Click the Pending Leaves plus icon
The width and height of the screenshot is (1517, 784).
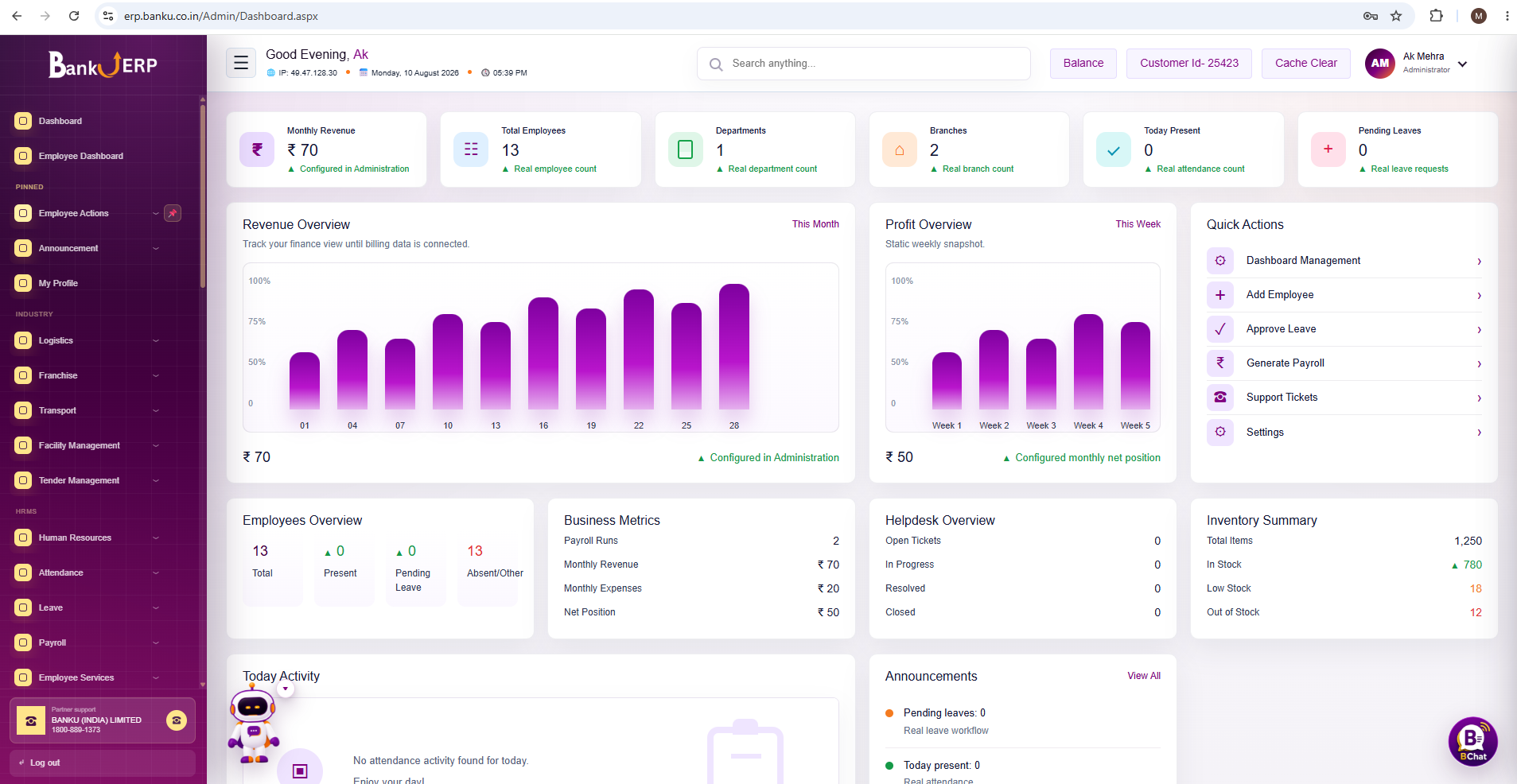pos(1328,149)
